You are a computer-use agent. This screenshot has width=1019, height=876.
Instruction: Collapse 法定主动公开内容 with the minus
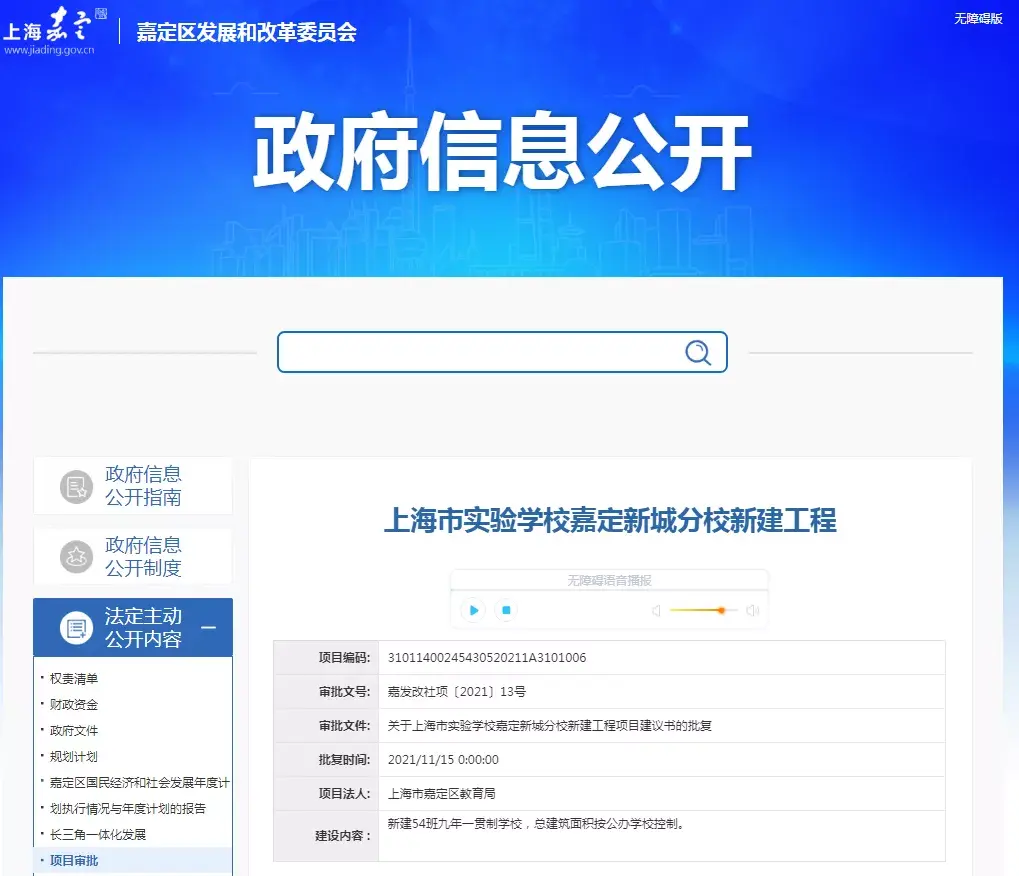point(209,627)
